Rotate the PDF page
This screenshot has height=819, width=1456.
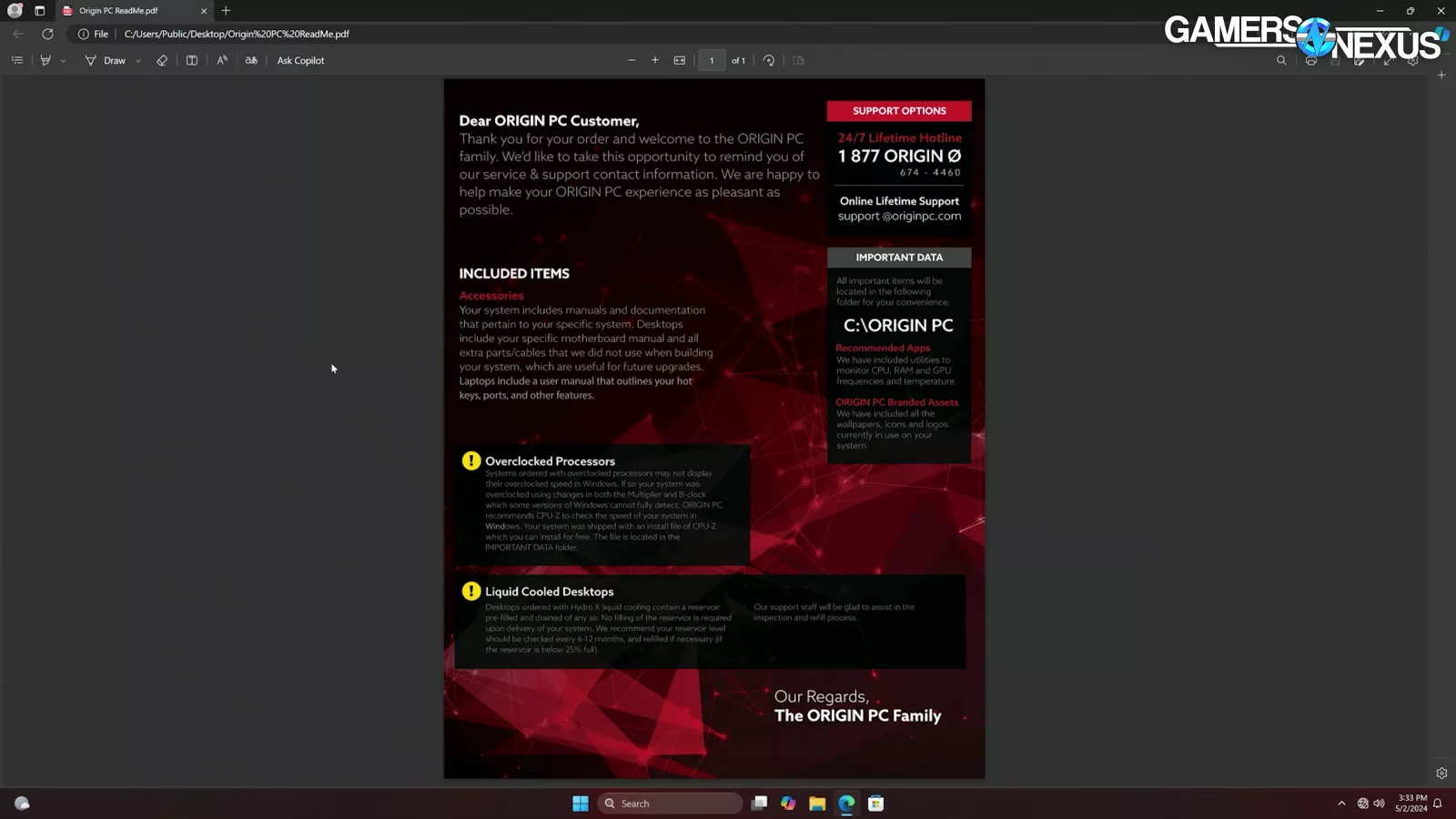769,60
